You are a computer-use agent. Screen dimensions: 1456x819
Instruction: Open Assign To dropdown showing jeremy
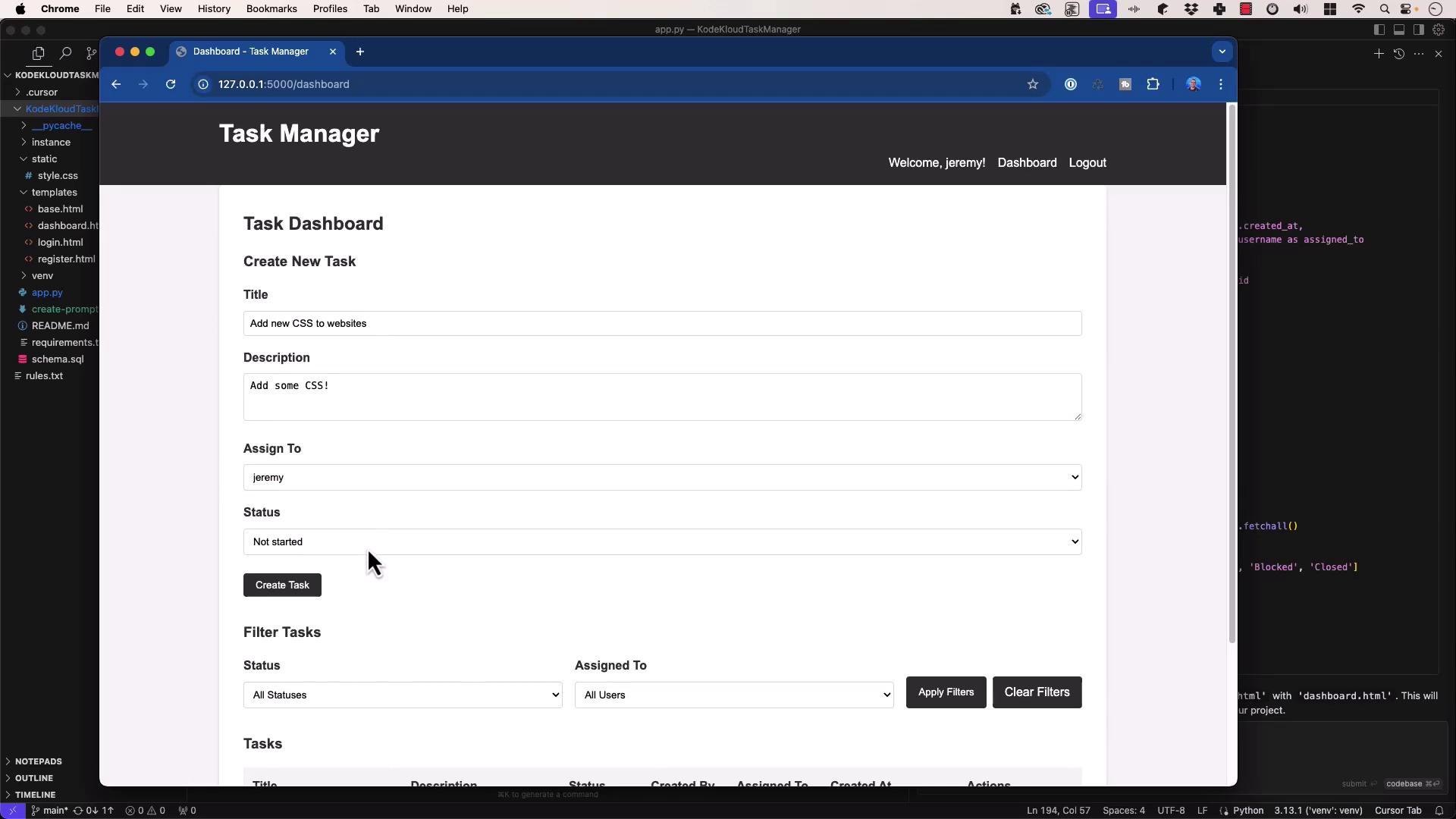(662, 477)
